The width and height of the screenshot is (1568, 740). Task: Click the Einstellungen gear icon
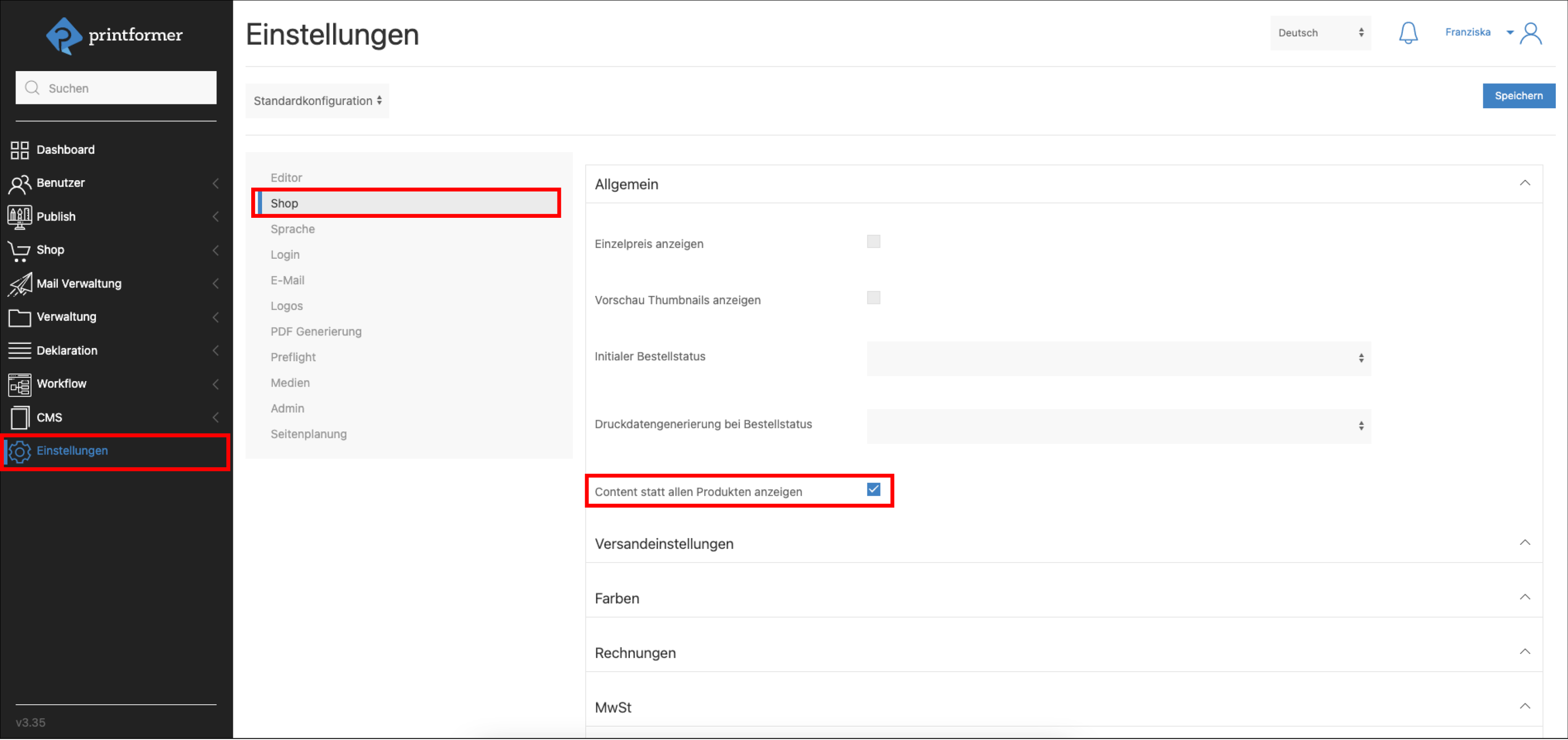coord(19,451)
